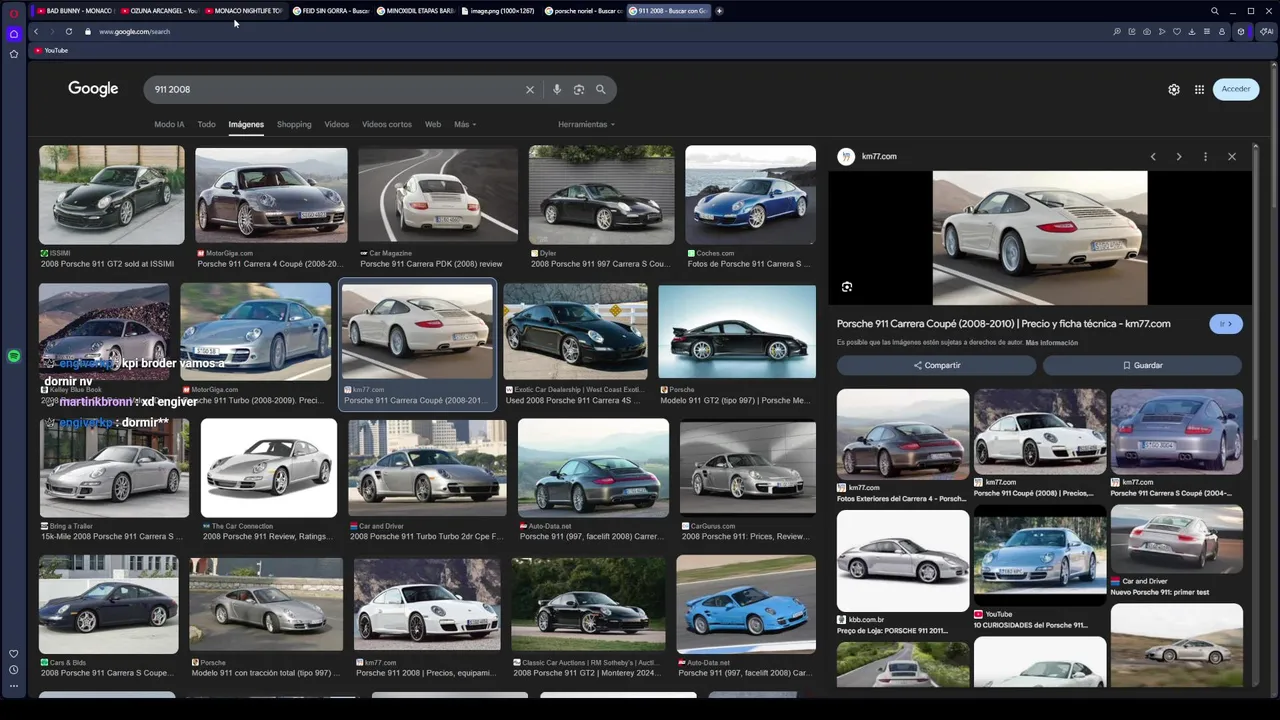Screen dimensions: 1280x720
Task: Open three-dot options in preview panel
Action: coord(1205,156)
